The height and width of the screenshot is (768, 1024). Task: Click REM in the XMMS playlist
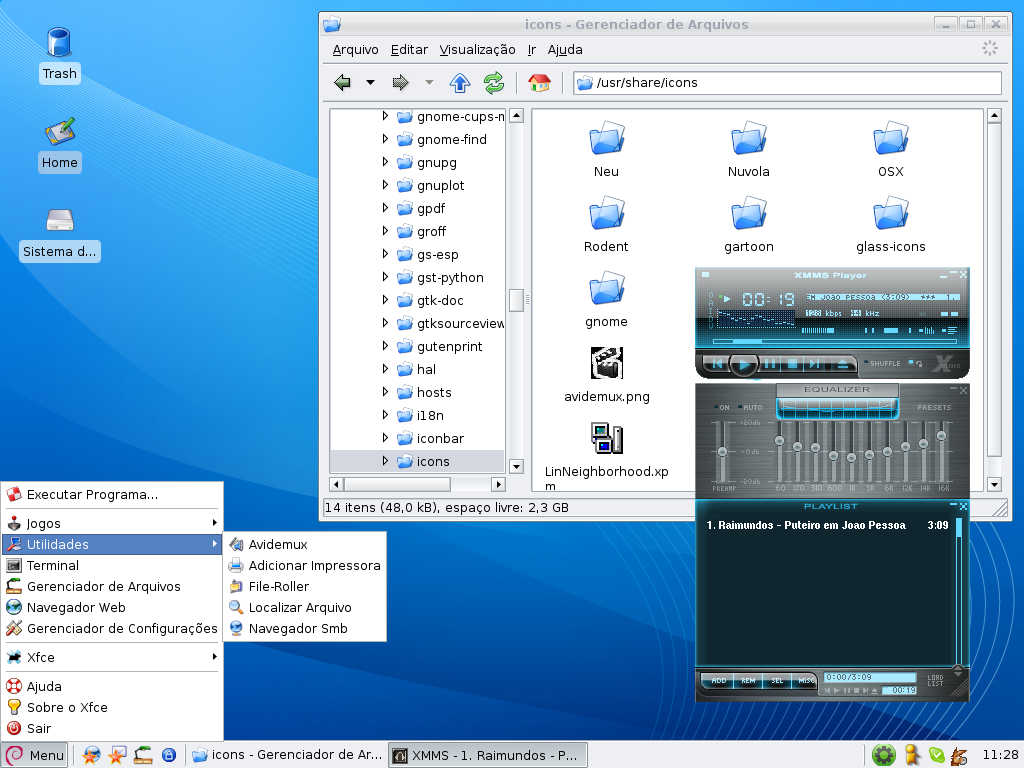click(x=748, y=680)
